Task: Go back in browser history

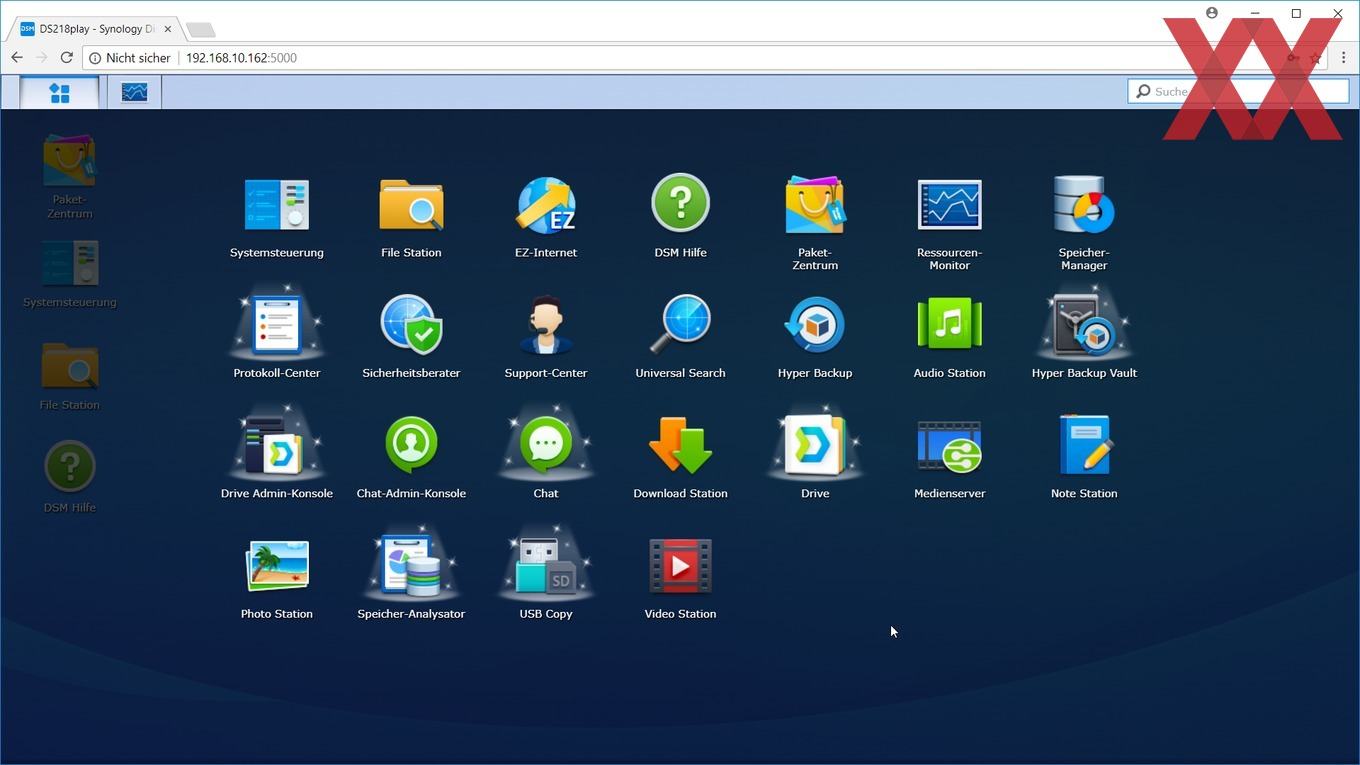Action: (x=17, y=58)
